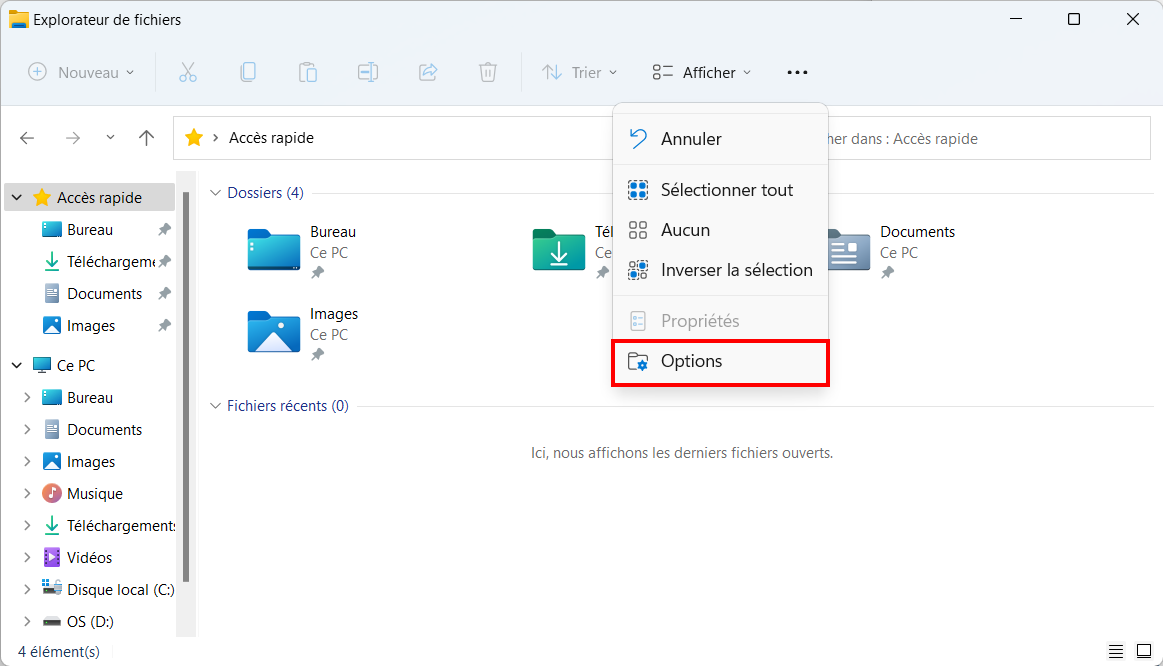Click the Share icon in toolbar
Viewport: 1163px width, 666px height.
point(428,72)
